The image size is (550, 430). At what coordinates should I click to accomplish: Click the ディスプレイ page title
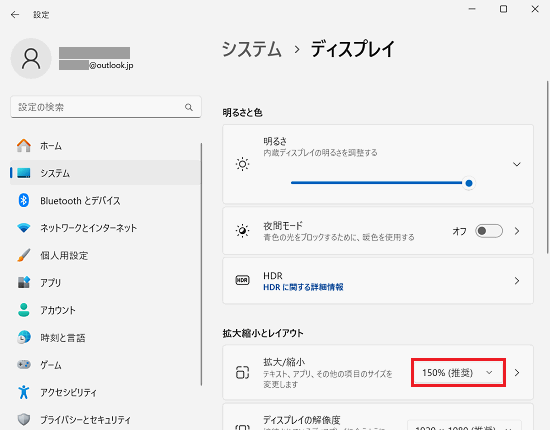pos(353,49)
